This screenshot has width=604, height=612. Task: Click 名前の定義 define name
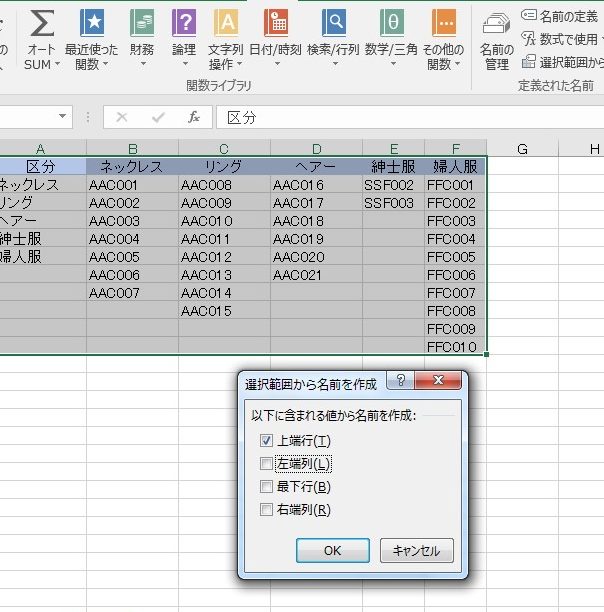tap(559, 16)
